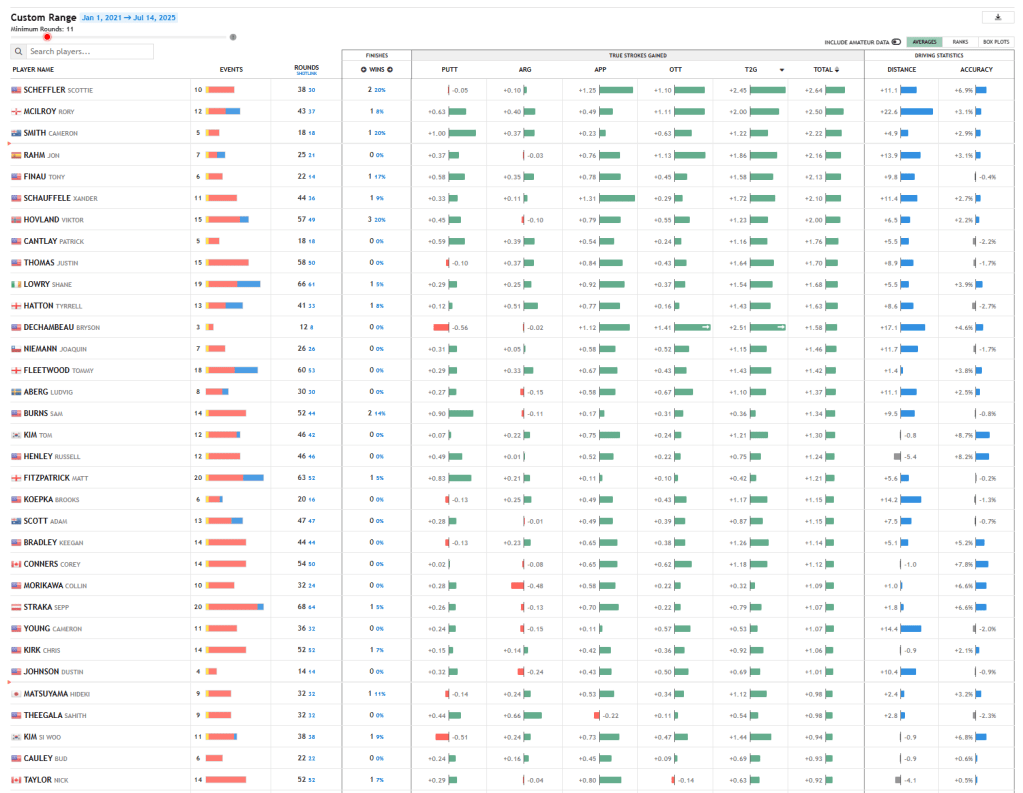The height and width of the screenshot is (793, 1023).
Task: Click the Search players input field
Action: pyautogui.click(x=90, y=51)
